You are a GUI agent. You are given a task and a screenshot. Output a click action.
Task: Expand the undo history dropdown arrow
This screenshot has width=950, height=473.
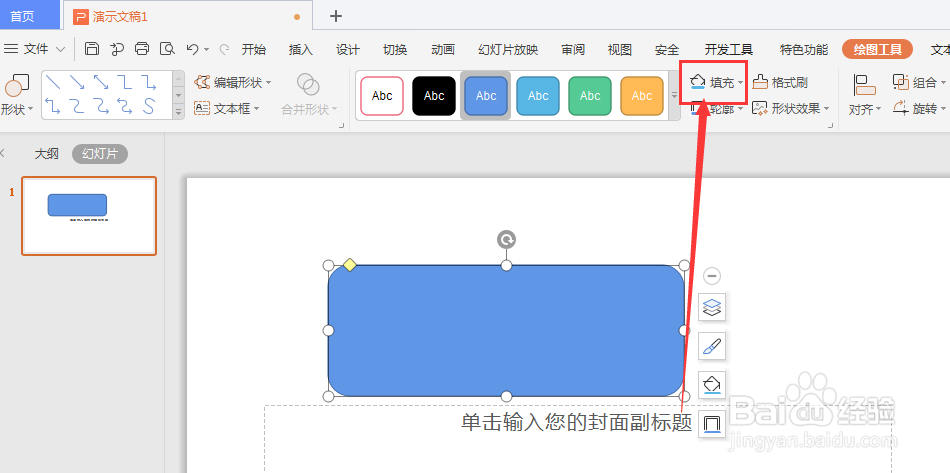(x=207, y=50)
